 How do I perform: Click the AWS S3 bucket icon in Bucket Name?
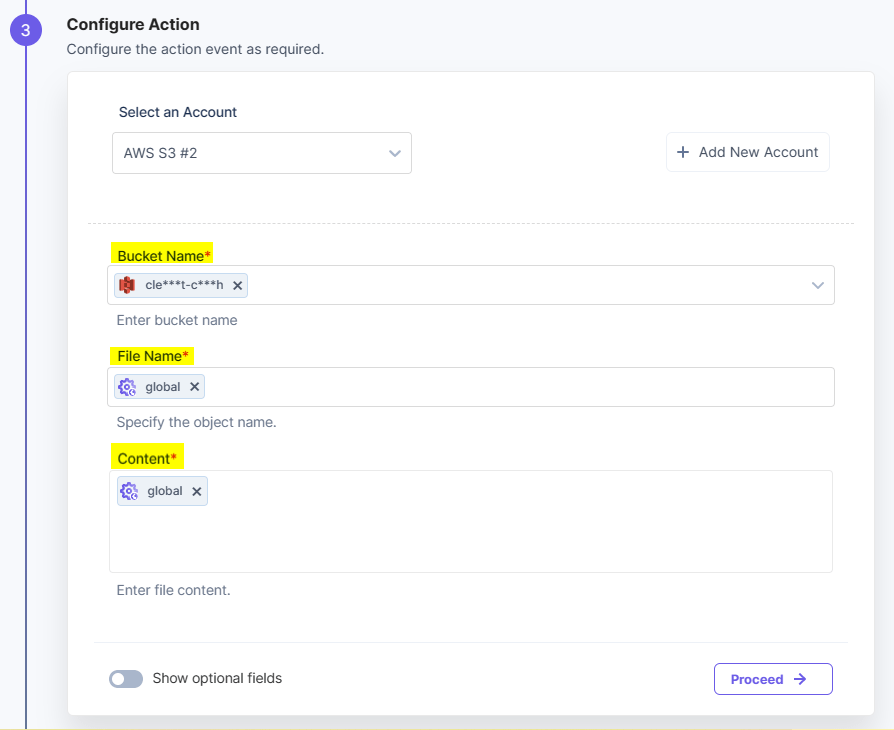(127, 285)
